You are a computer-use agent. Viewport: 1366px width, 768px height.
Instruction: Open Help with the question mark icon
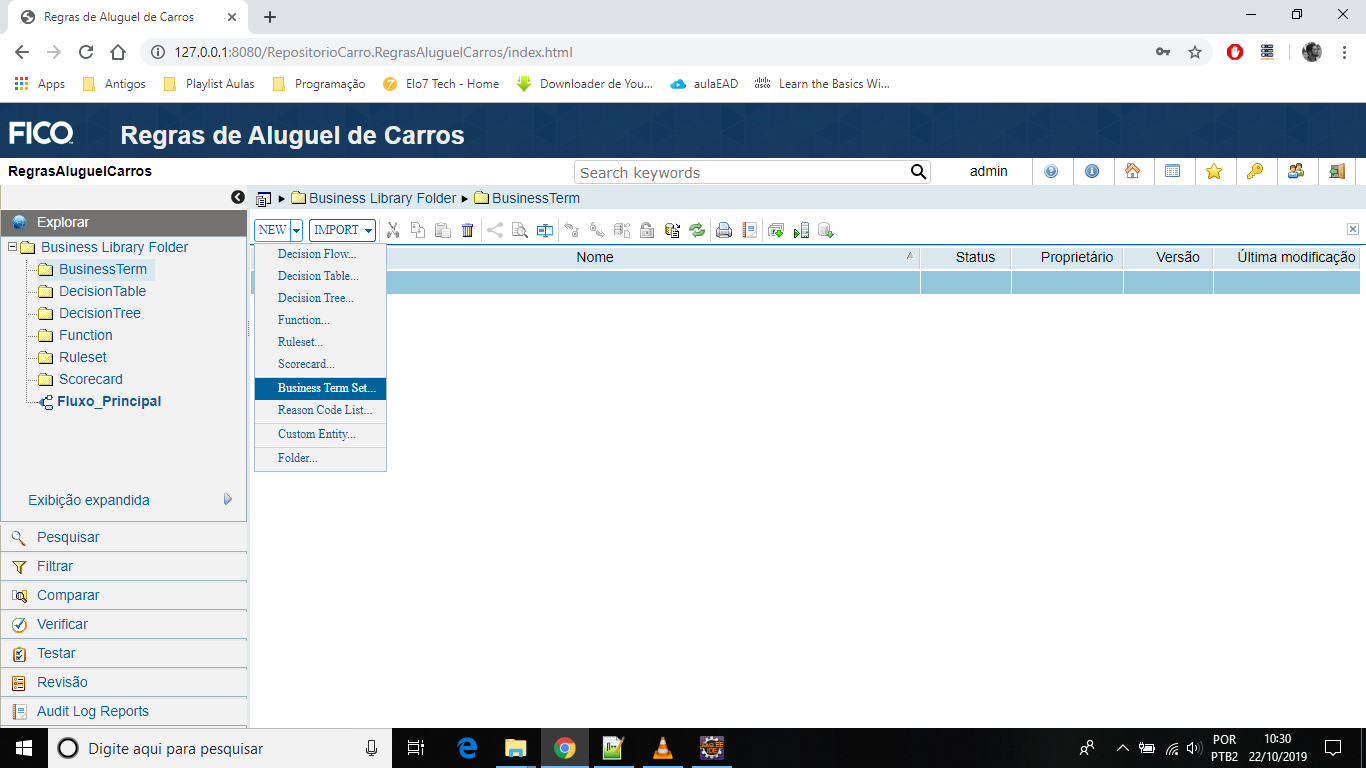[1051, 172]
